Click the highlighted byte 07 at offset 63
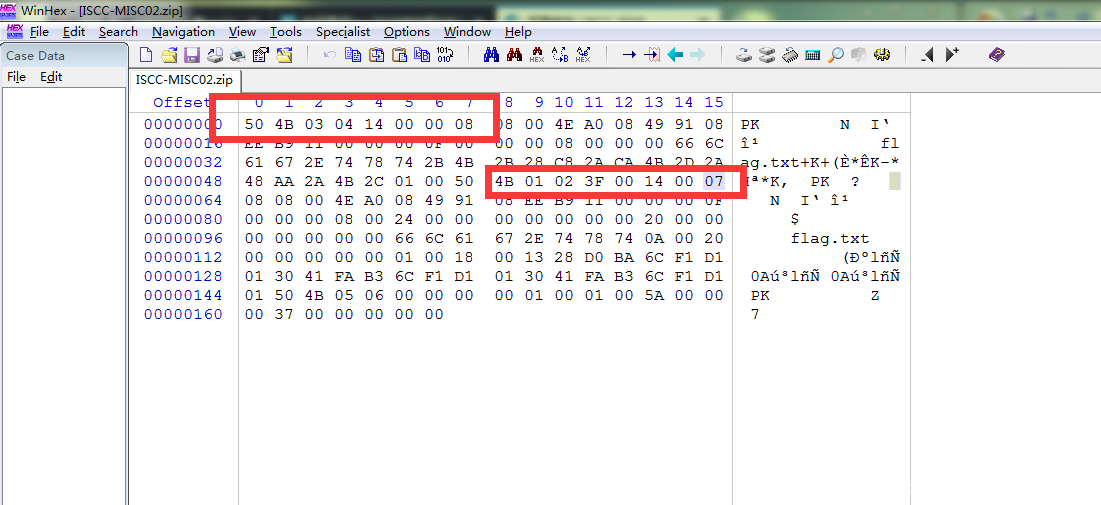Image resolution: width=1101 pixels, height=505 pixels. (x=714, y=182)
